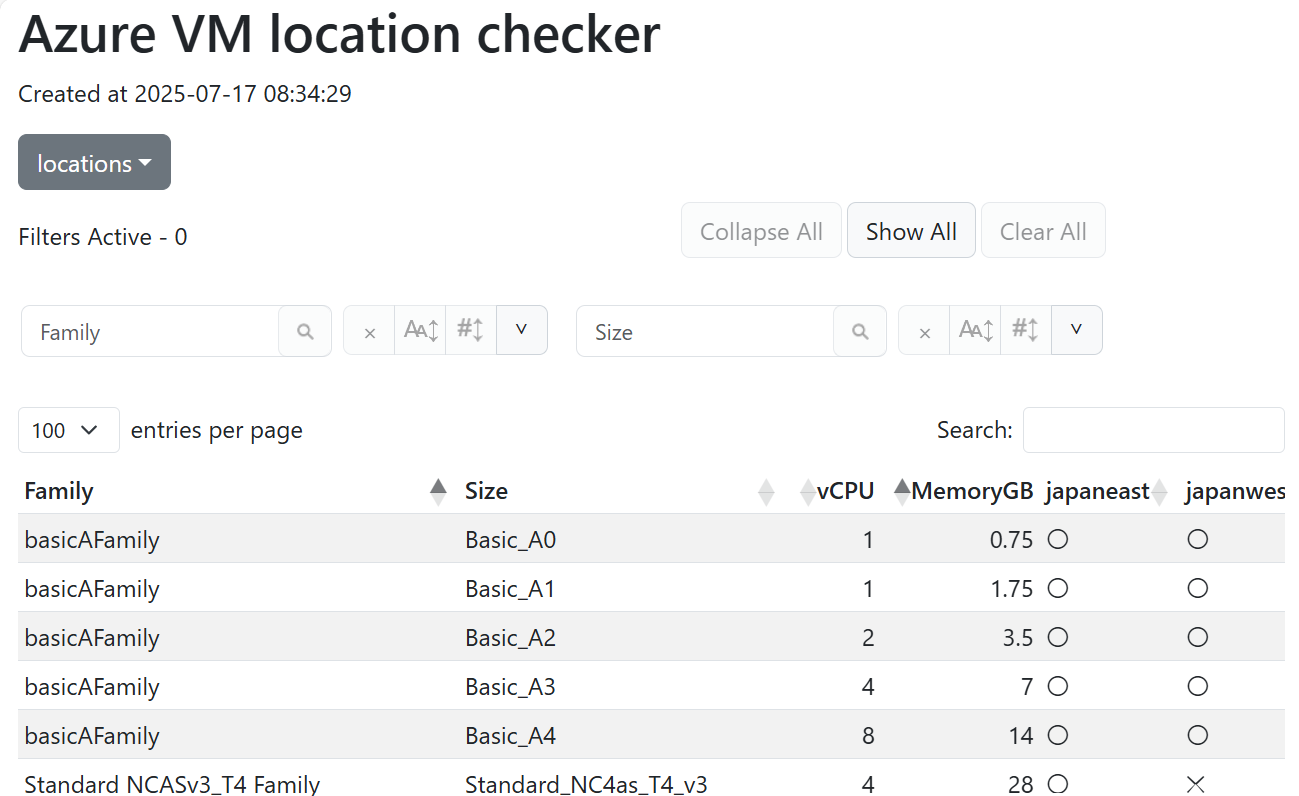This screenshot has height=796, width=1299.
Task: Sort Size pane by count
Action: (1026, 330)
